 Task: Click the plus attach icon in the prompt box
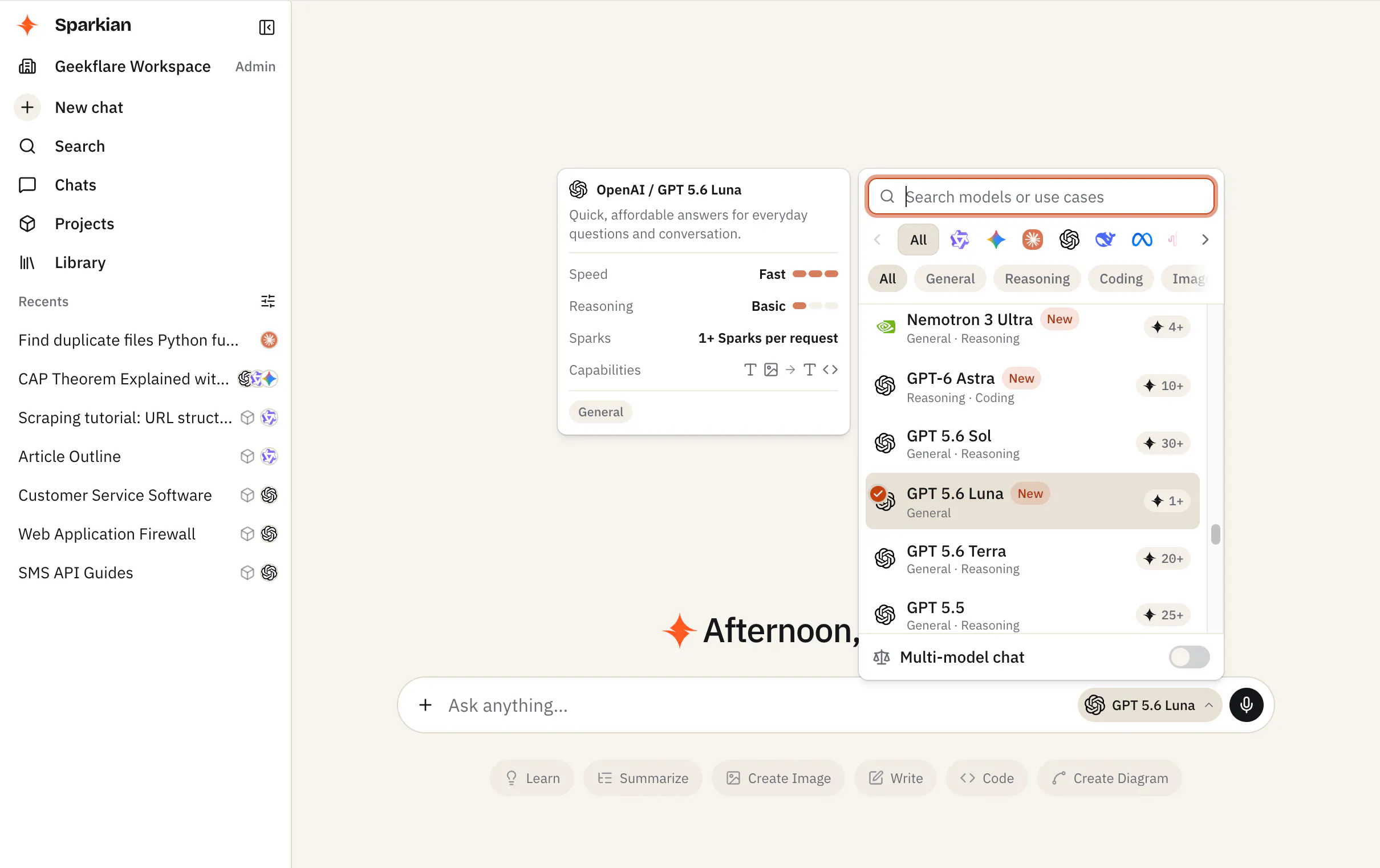point(425,704)
